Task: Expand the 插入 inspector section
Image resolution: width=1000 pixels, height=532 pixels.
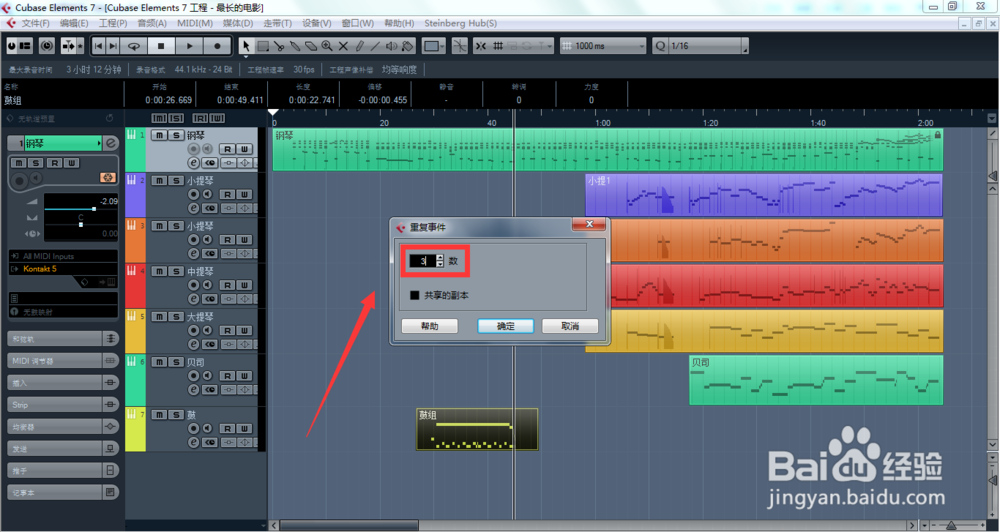Action: (x=62, y=383)
